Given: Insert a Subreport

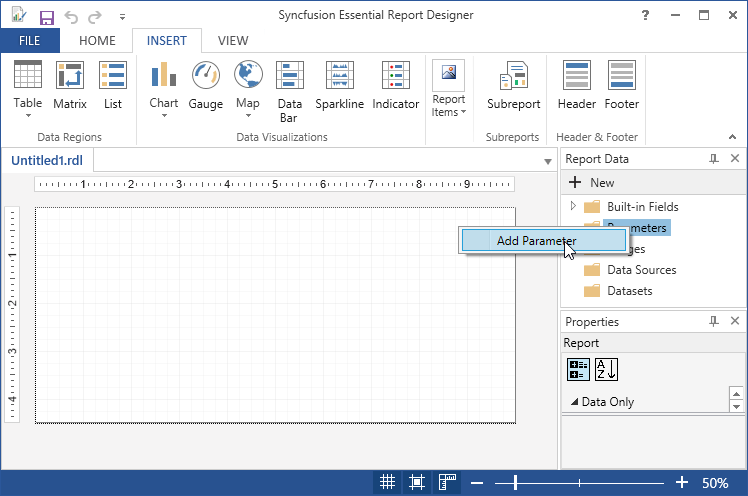Looking at the screenshot, I should tap(513, 85).
